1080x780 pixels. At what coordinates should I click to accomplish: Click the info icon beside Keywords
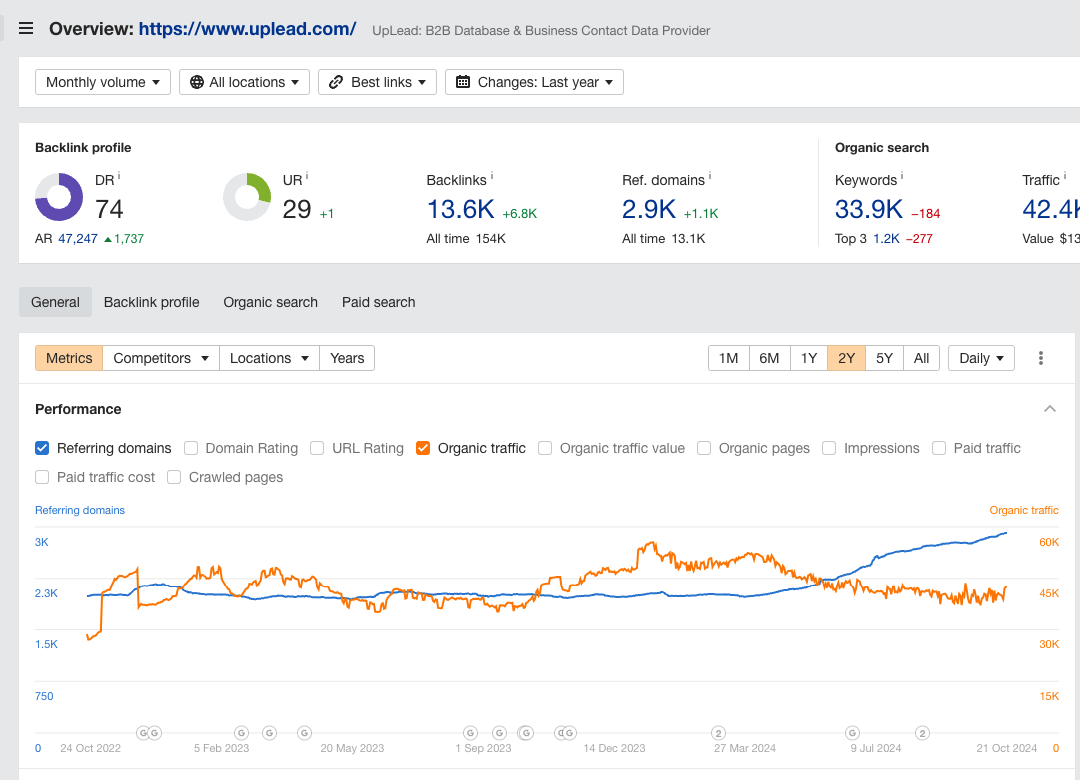[902, 177]
